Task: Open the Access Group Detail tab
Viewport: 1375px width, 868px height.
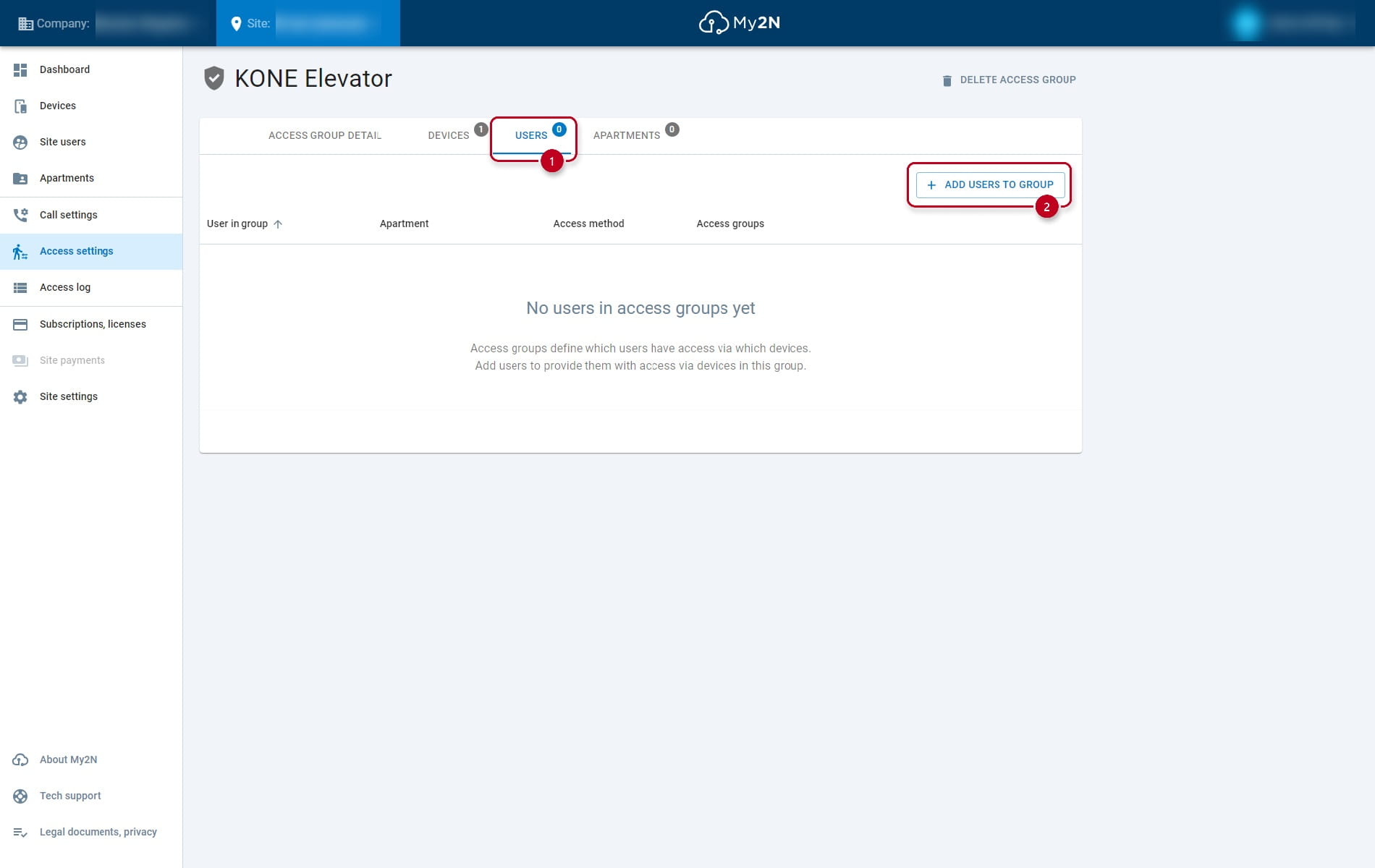Action: pyautogui.click(x=325, y=135)
